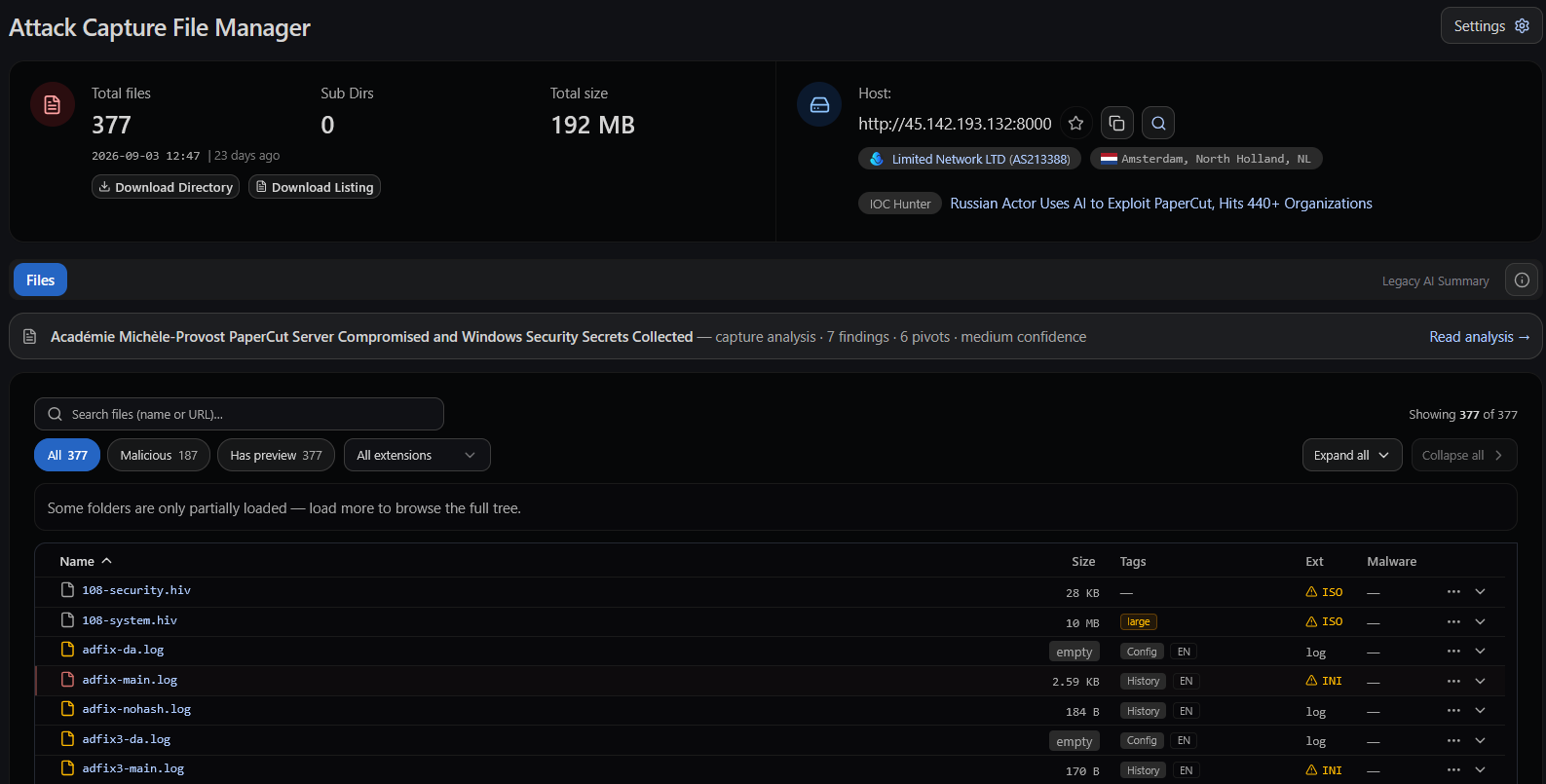Screen dimensions: 1546x784
Task: Star the host to favorite it
Action: click(x=1075, y=124)
